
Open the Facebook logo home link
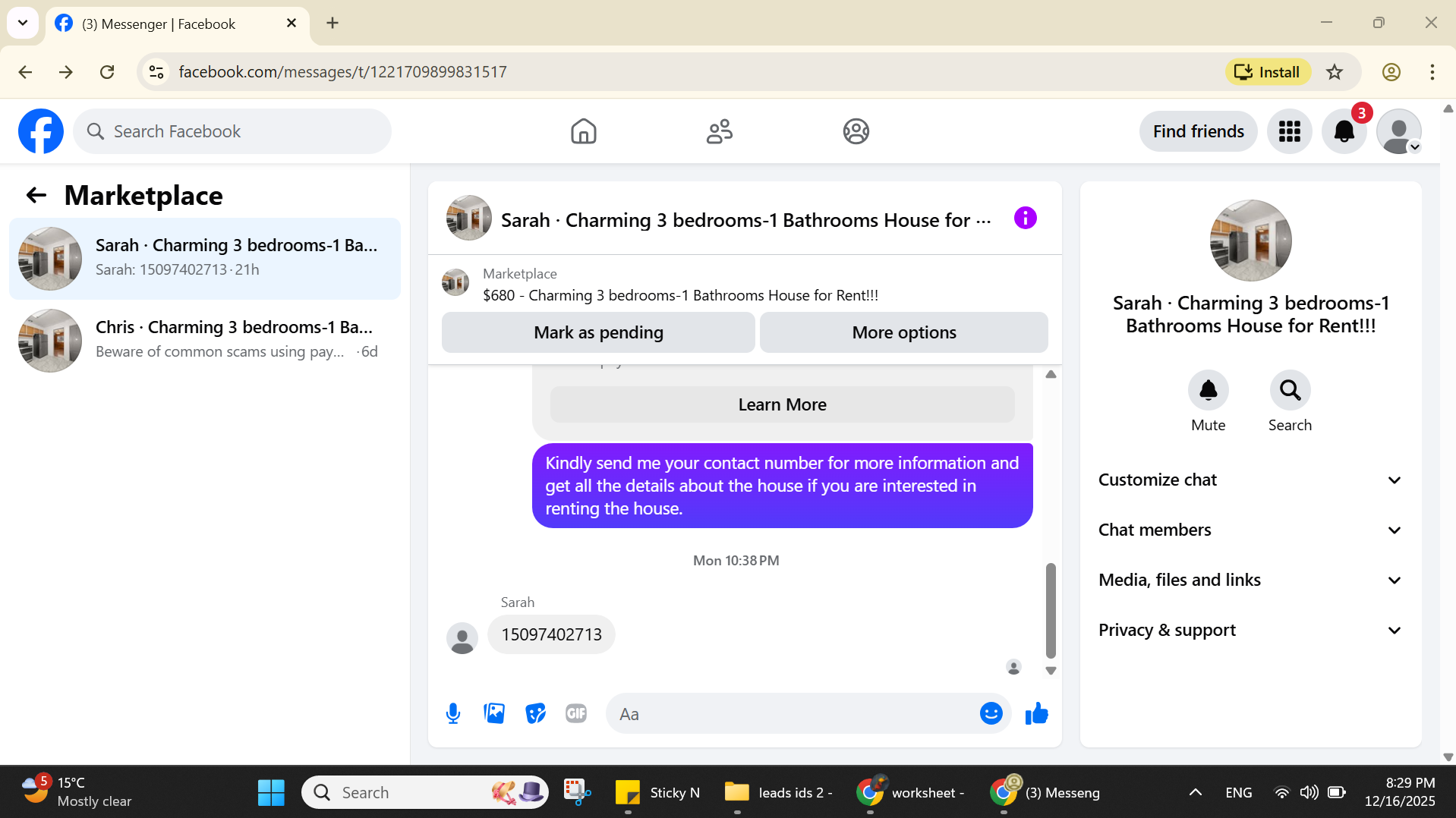(x=41, y=131)
